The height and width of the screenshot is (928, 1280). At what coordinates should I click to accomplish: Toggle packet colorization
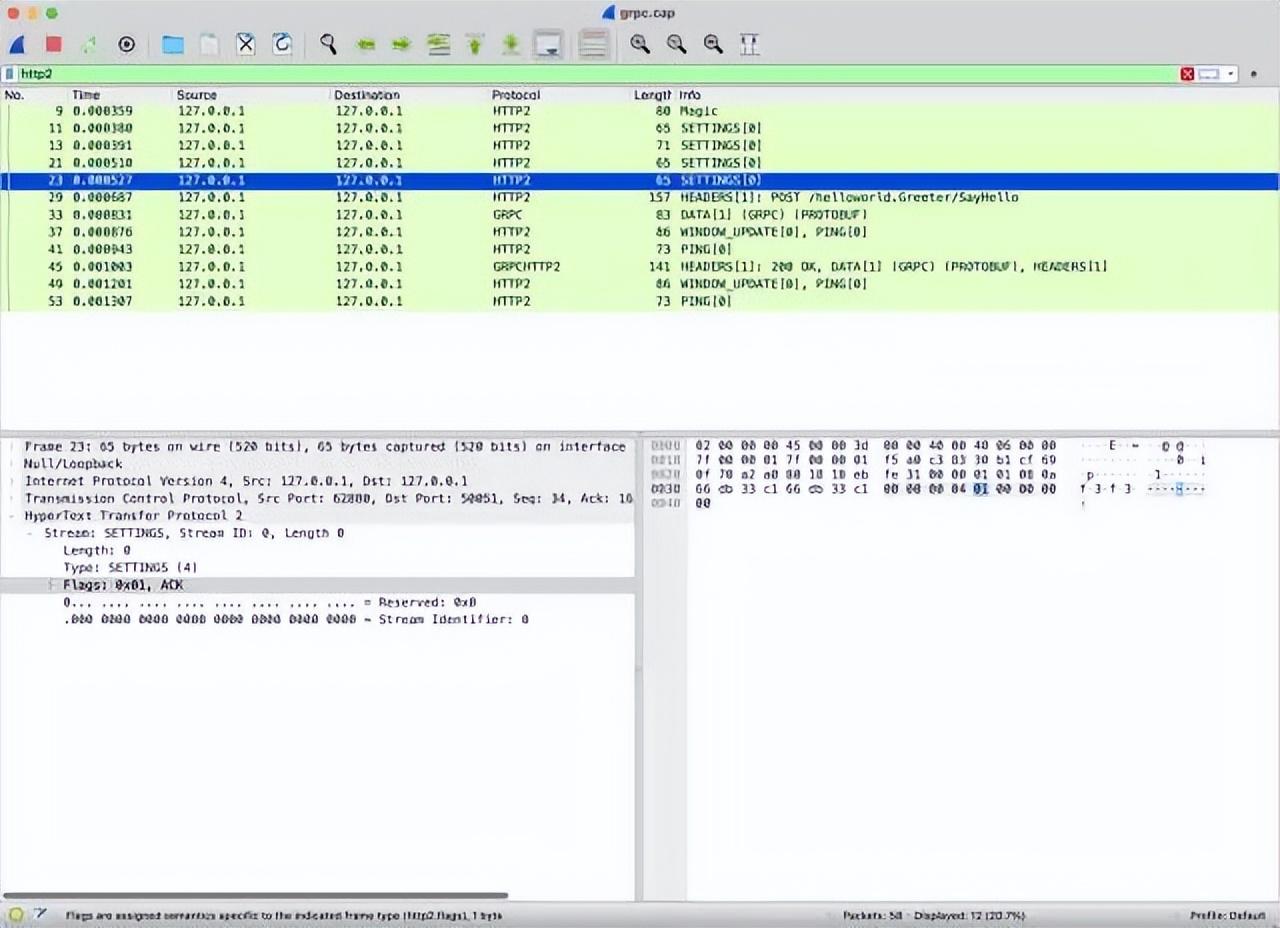pos(594,44)
